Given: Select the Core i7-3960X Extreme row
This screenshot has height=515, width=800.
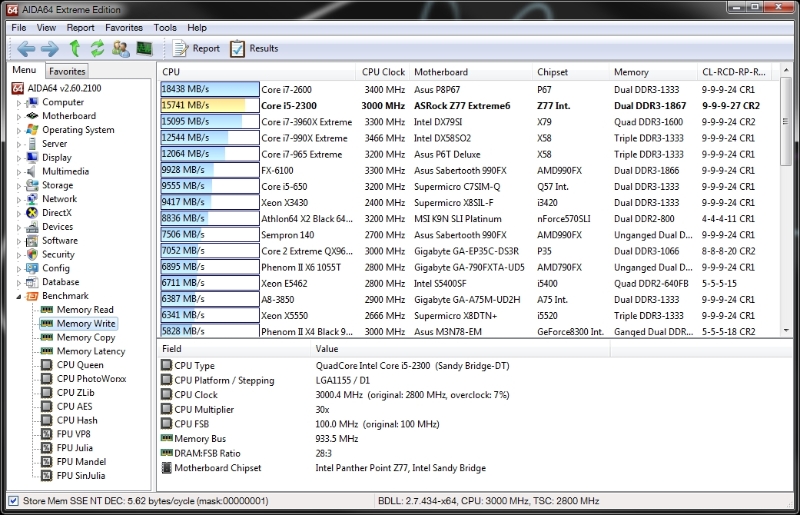Looking at the screenshot, I should tap(470, 121).
